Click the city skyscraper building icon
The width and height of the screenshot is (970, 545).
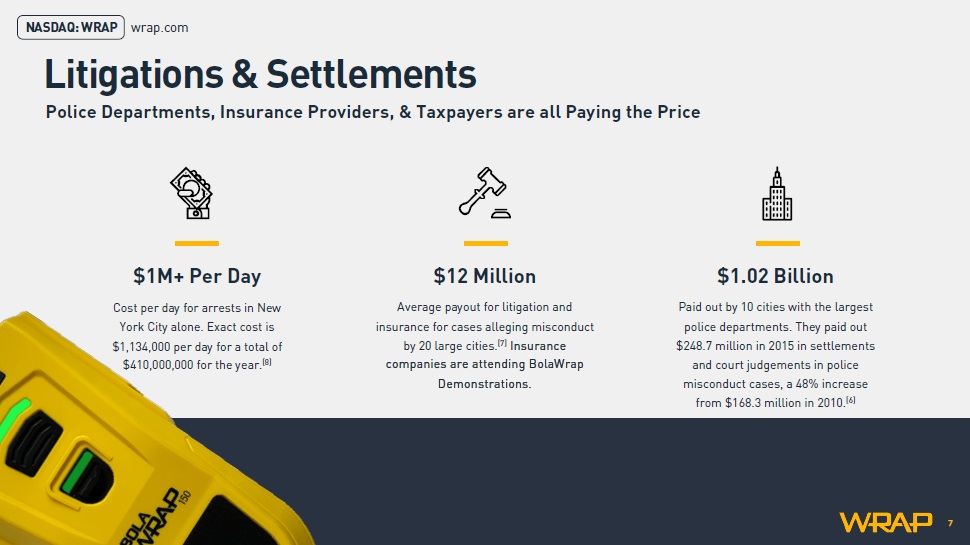(x=777, y=194)
